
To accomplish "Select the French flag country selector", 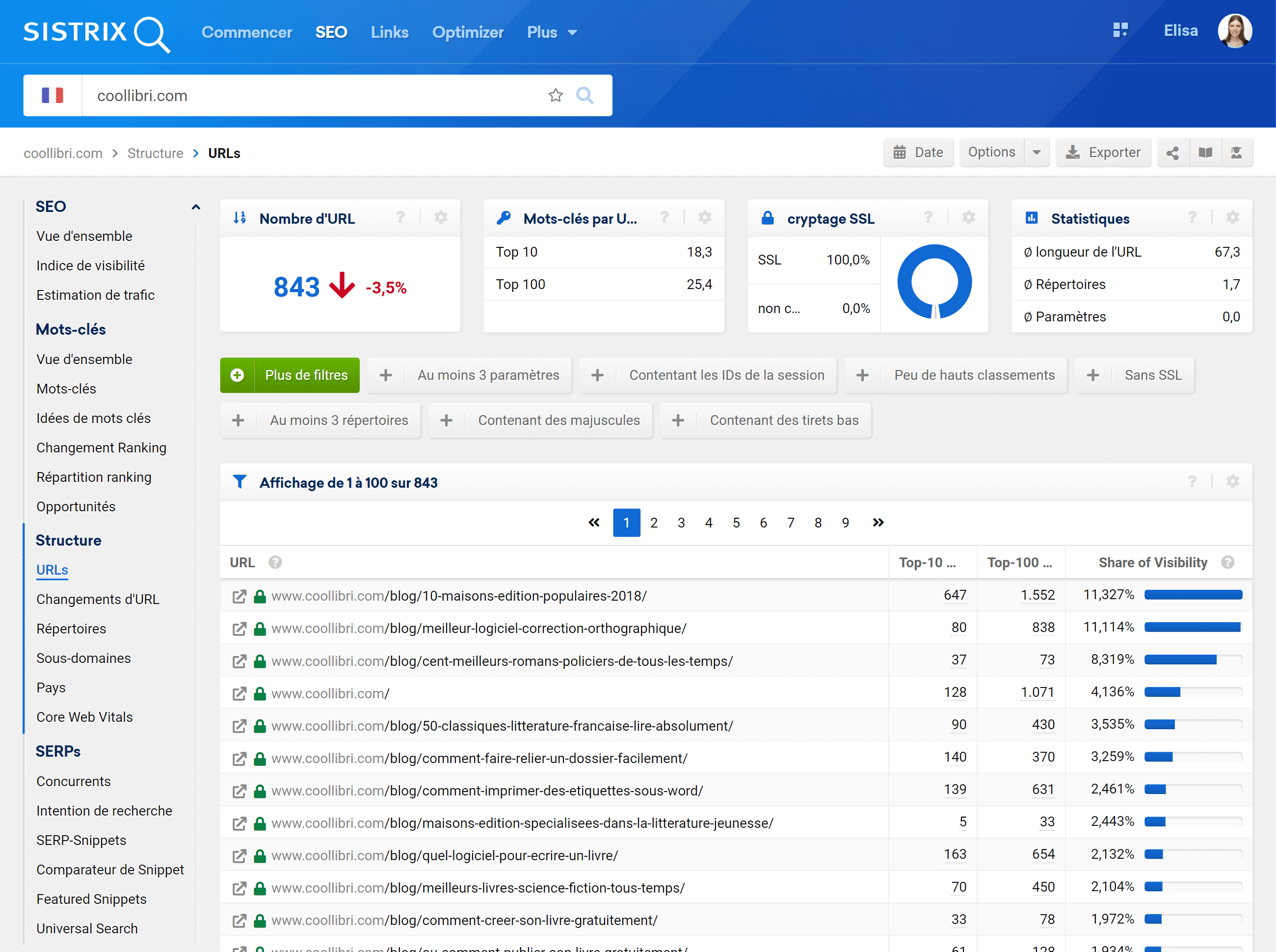I will click(53, 95).
